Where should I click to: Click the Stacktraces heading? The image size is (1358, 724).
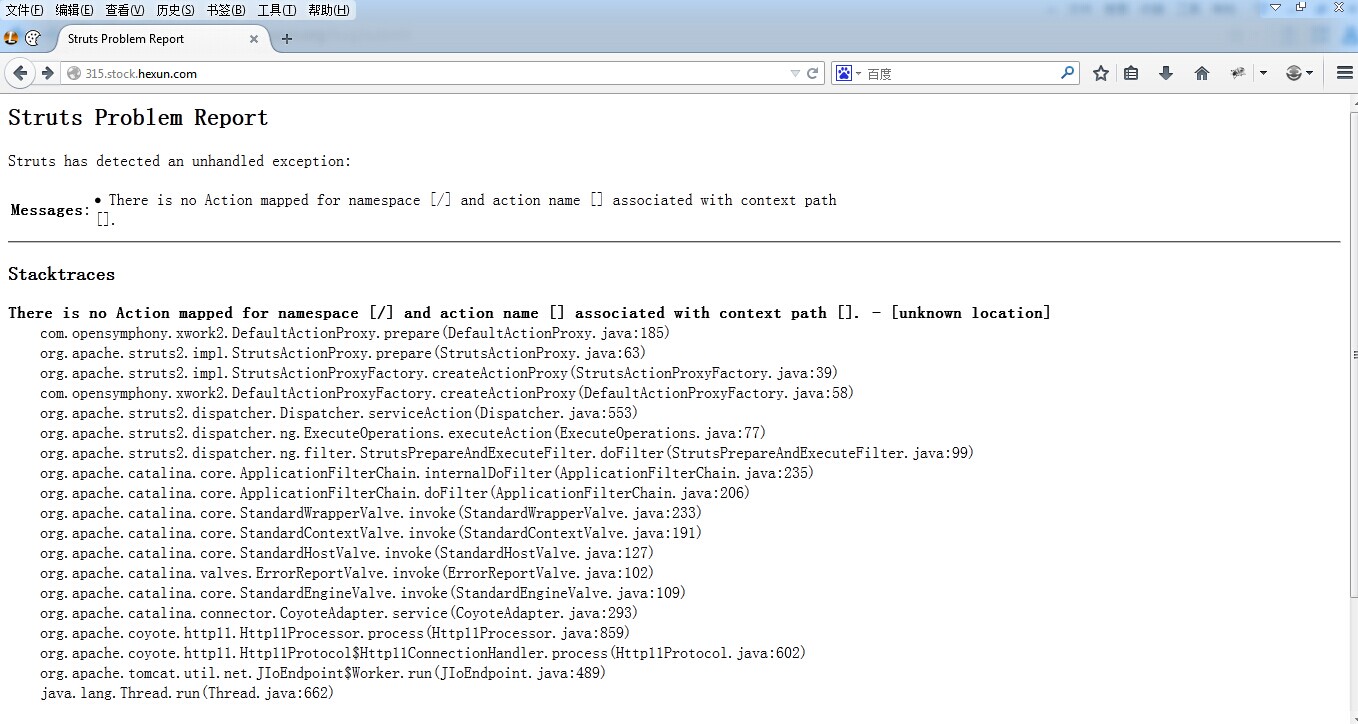tap(61, 274)
